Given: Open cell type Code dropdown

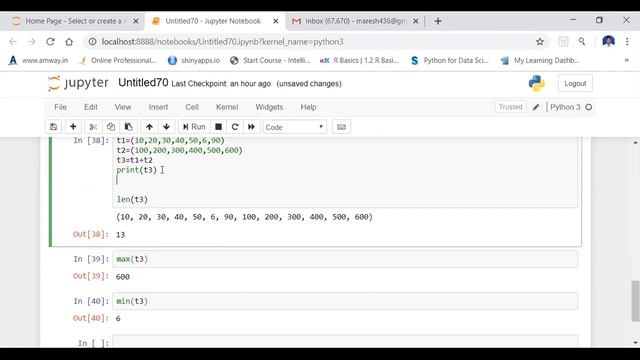Looking at the screenshot, I should pyautogui.click(x=294, y=127).
